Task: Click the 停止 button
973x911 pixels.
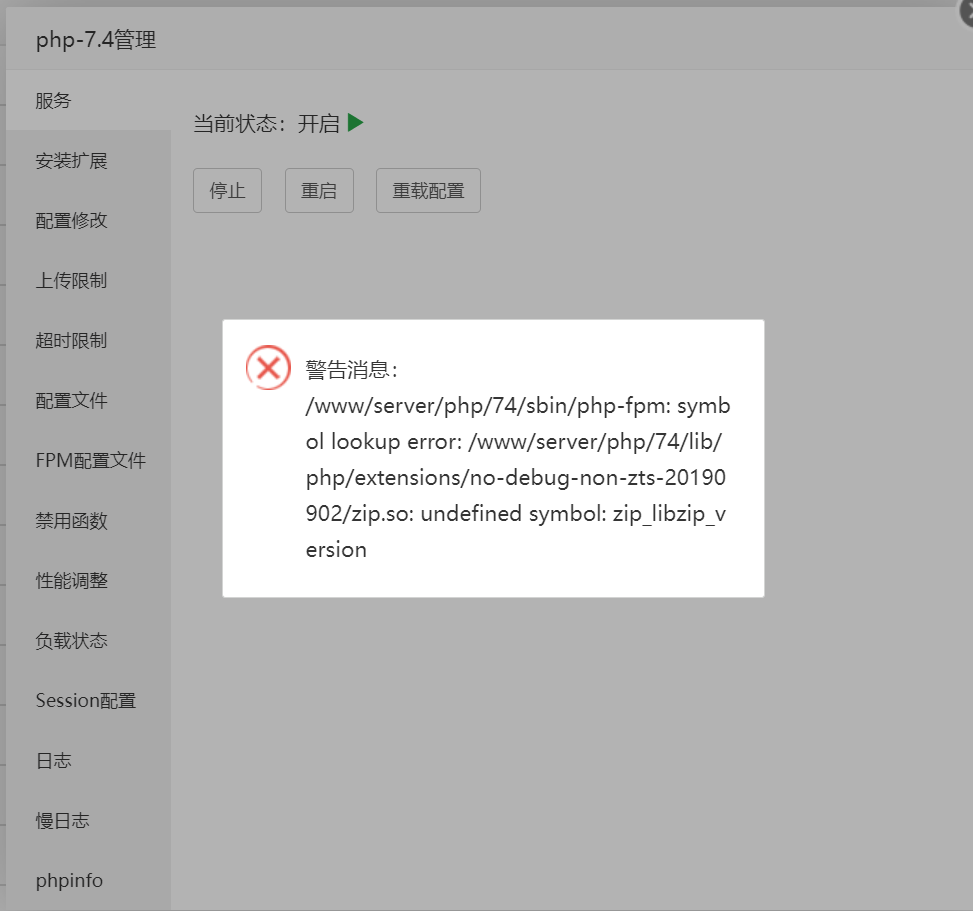Action: 227,191
